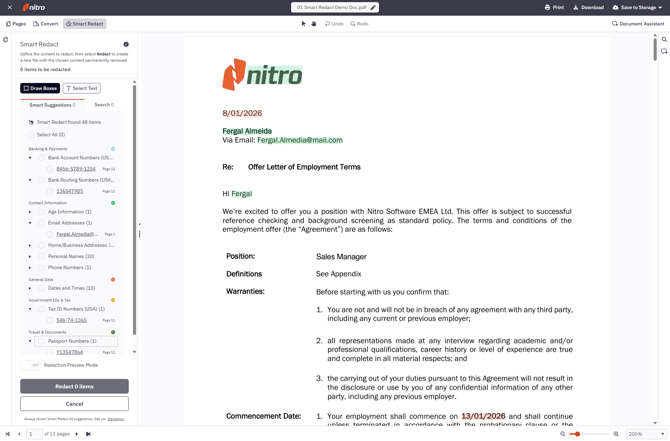Screen dimensions: 670x441
Task: Check the 8456-5789-1254 item checkbox
Action: pos(50,169)
